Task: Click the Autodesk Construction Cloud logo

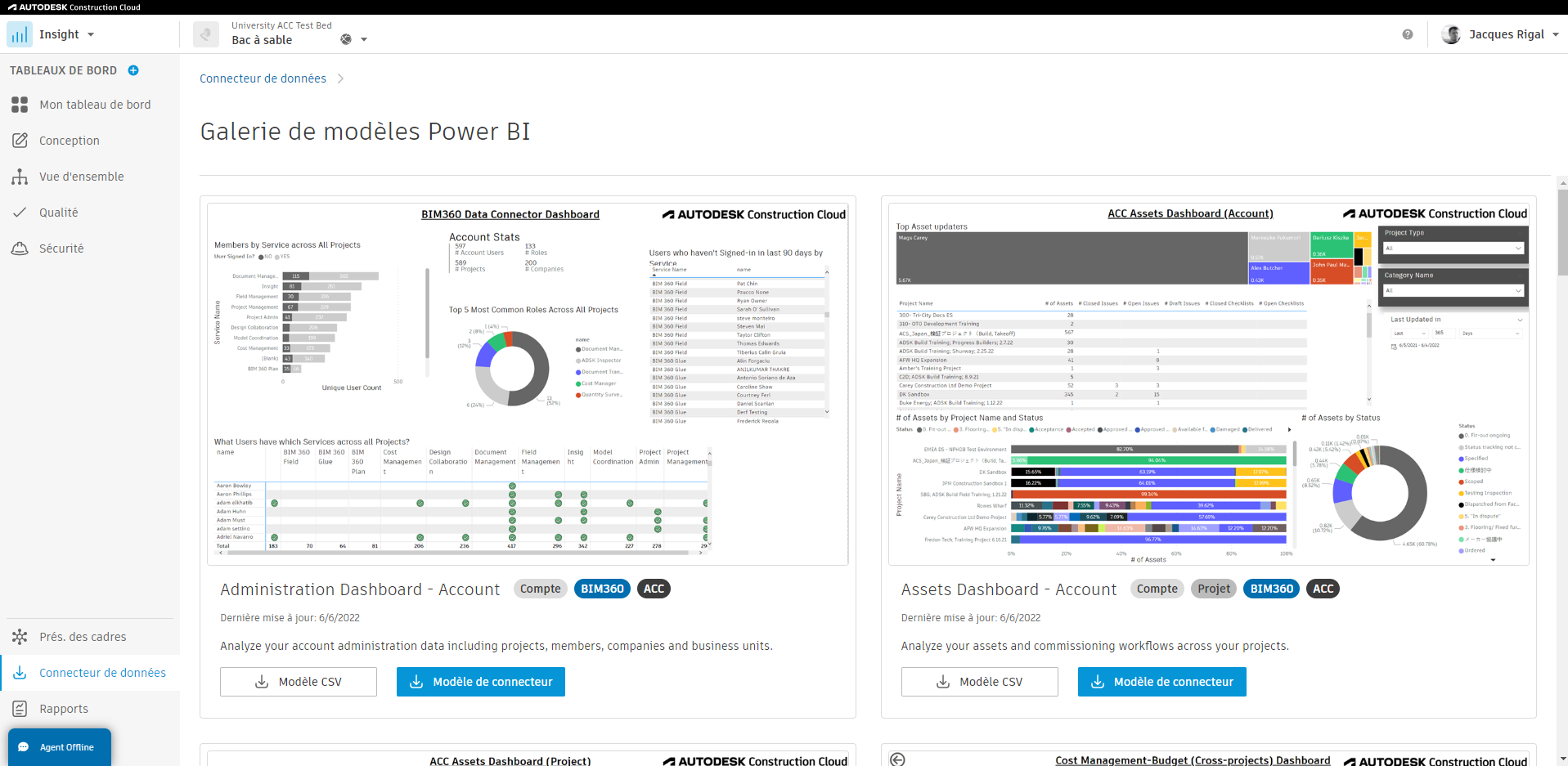Action: (x=74, y=7)
